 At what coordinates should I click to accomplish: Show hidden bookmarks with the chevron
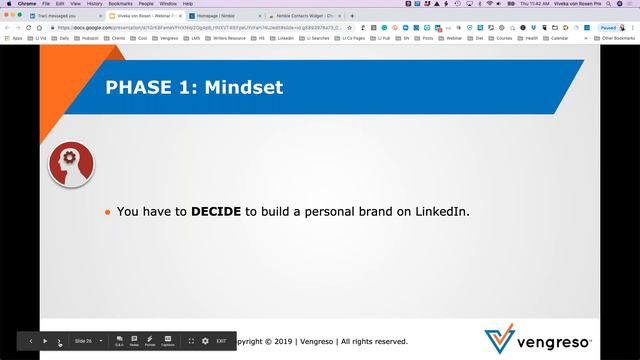[586, 38]
